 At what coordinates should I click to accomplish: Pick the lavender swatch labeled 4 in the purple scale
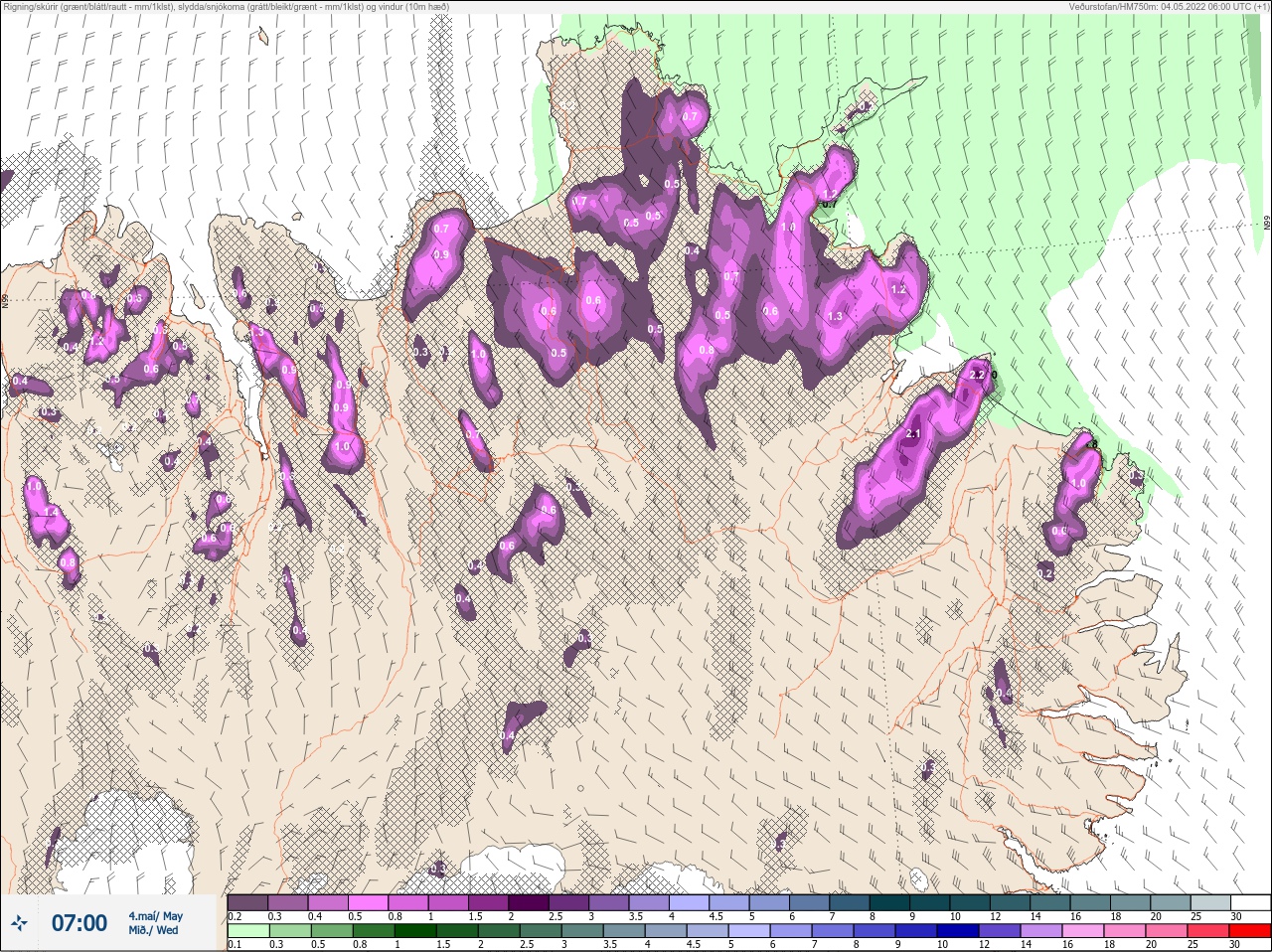689,902
